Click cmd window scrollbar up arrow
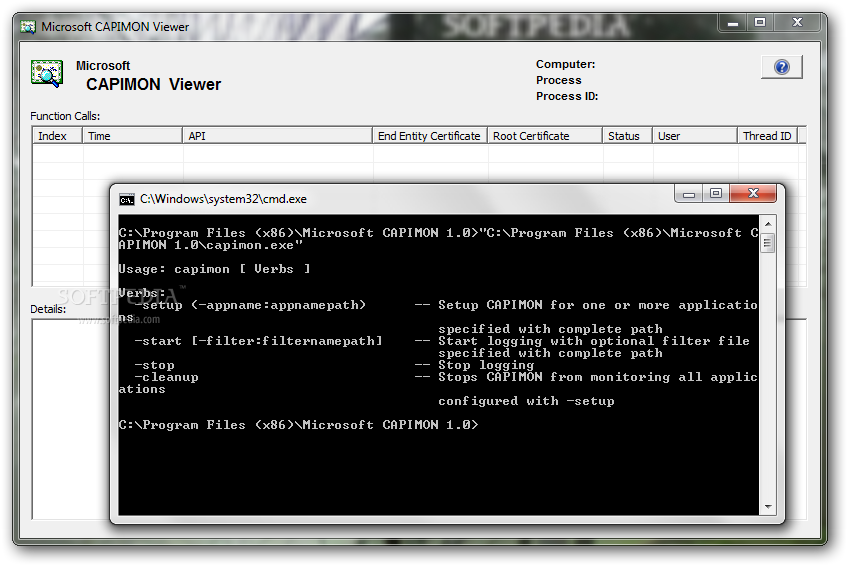848x566 pixels. (x=768, y=223)
